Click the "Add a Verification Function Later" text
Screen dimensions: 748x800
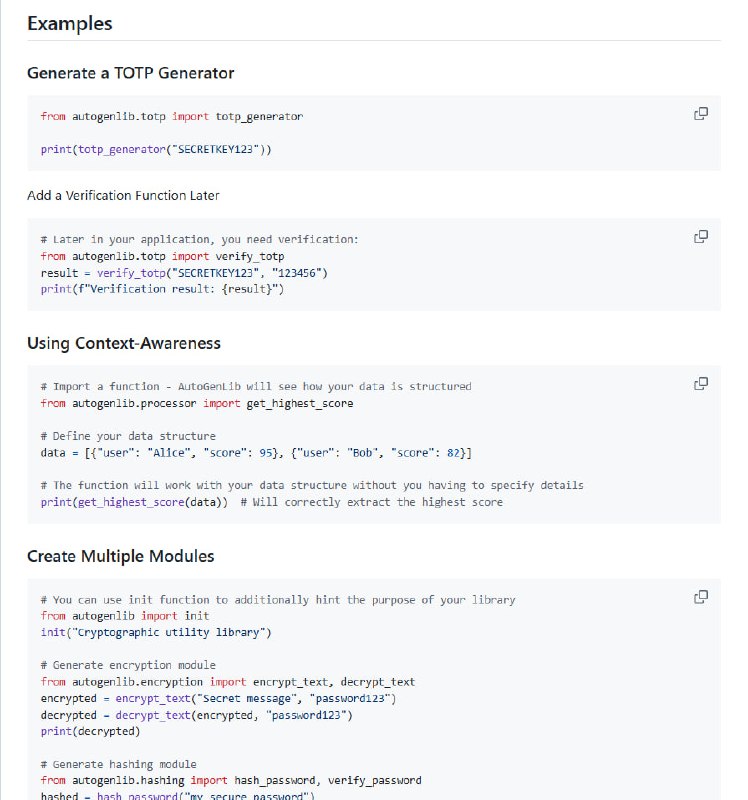pyautogui.click(x=123, y=196)
